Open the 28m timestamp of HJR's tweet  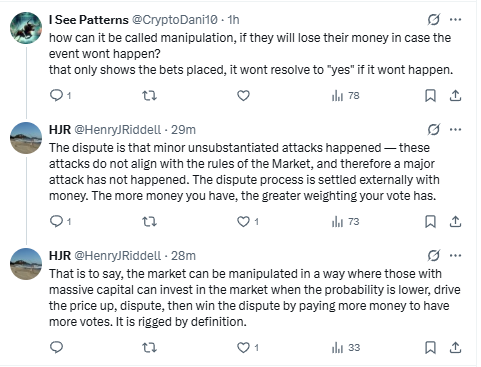tap(183, 256)
